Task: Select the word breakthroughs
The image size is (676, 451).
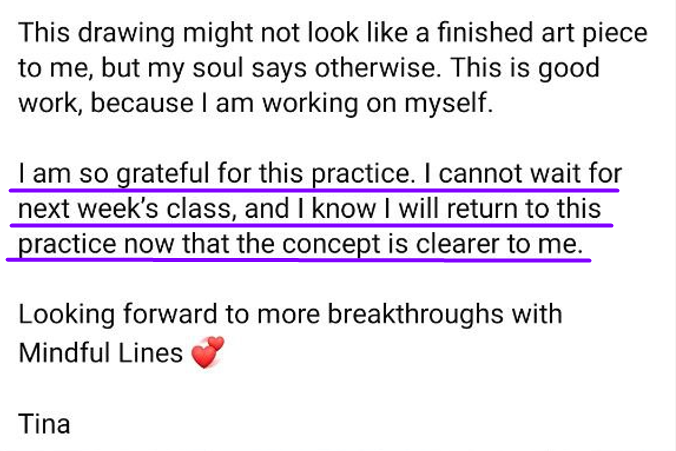Action: pos(416,313)
